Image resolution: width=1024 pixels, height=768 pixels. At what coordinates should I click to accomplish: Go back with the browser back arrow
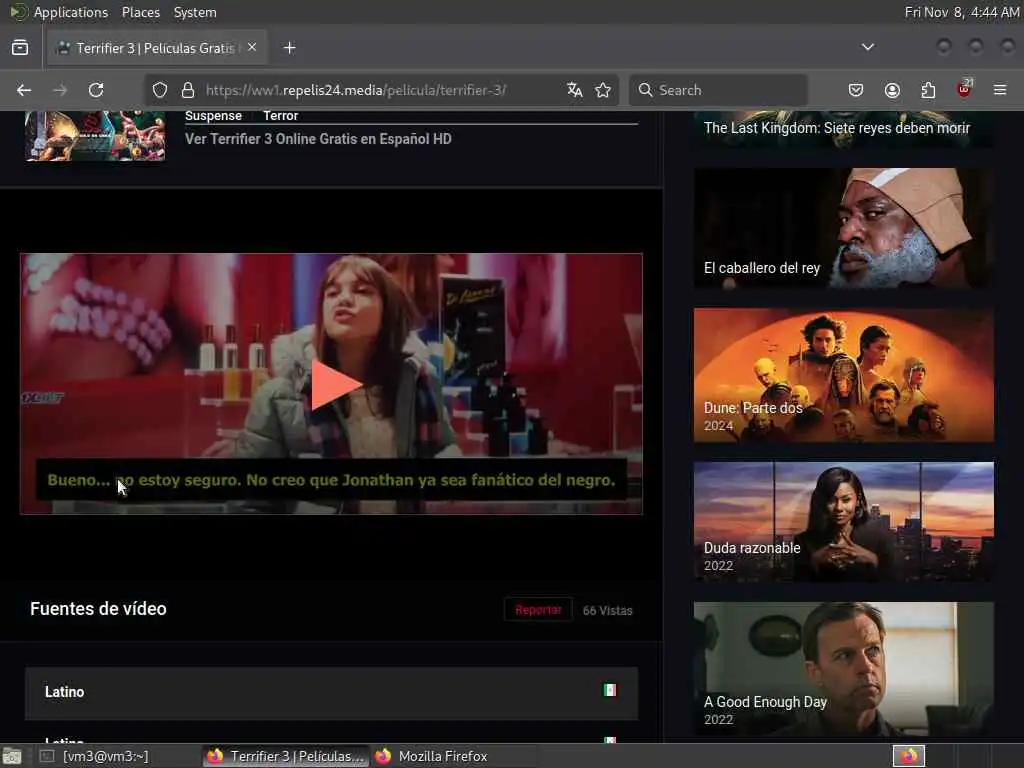point(24,90)
